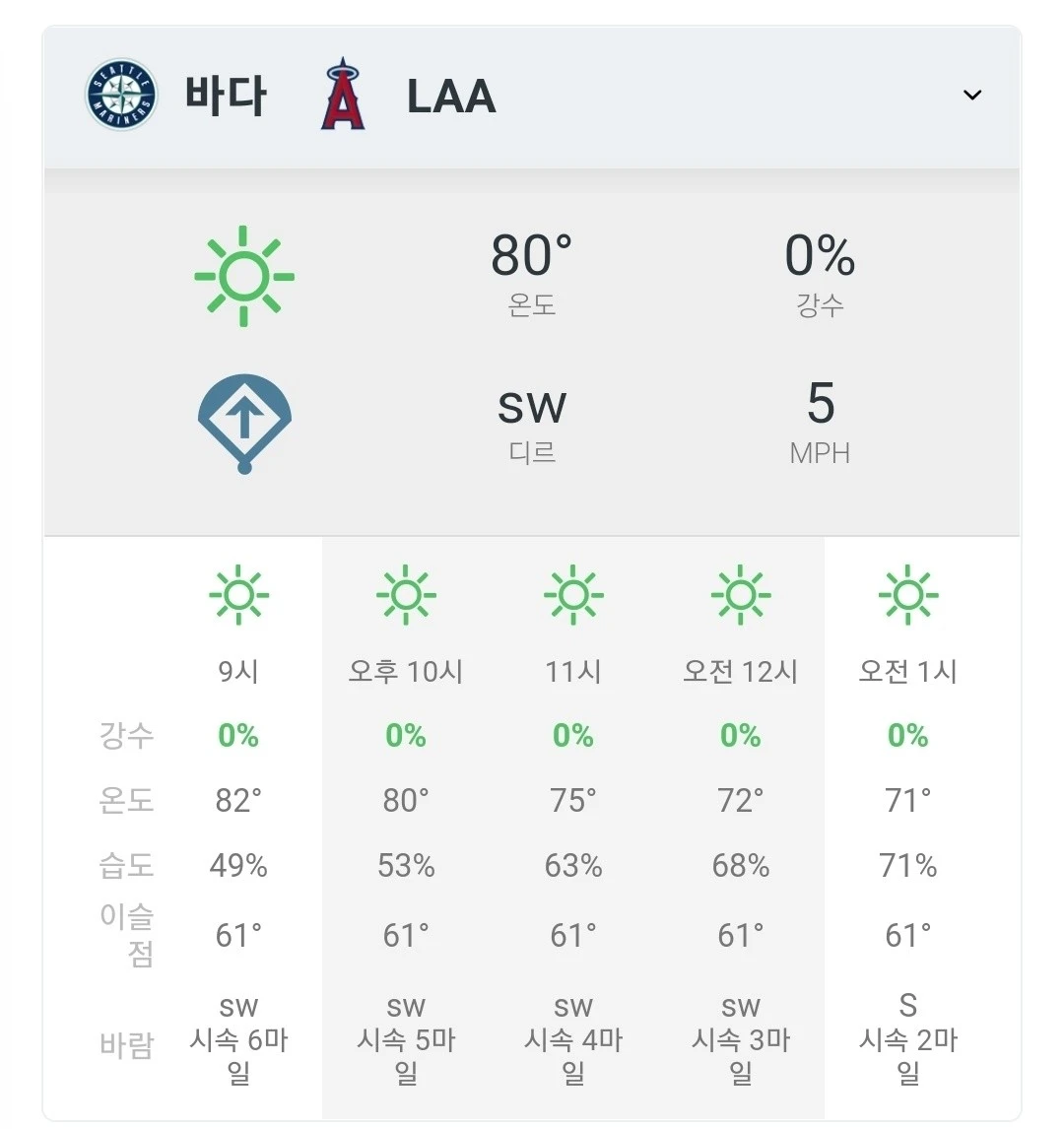The width and height of the screenshot is (1064, 1129).
Task: Click the 71% humidity at 오전 1시
Action: [x=907, y=866]
